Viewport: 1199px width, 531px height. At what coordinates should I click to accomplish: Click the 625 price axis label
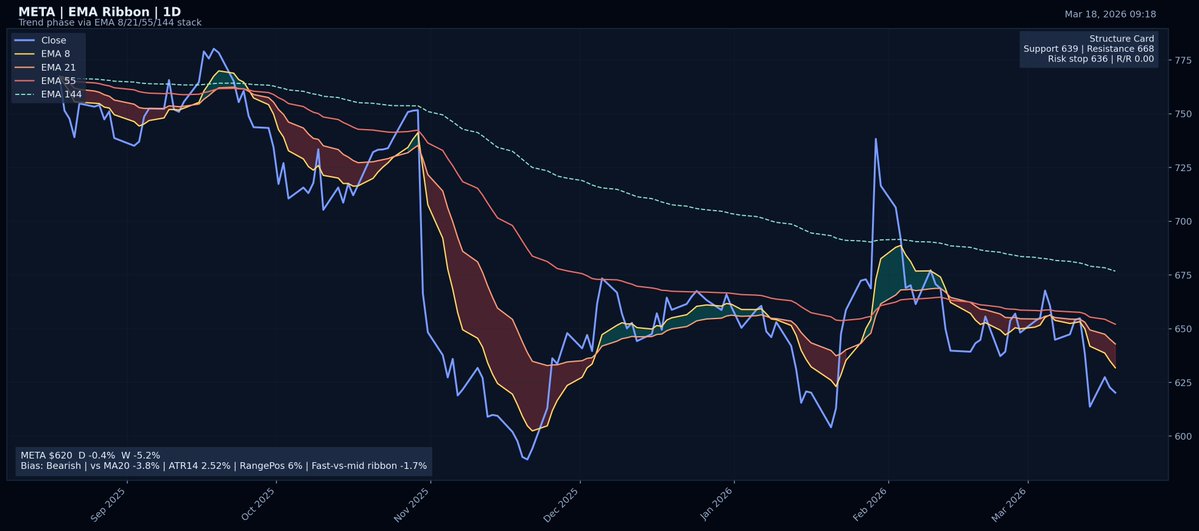[x=1184, y=383]
